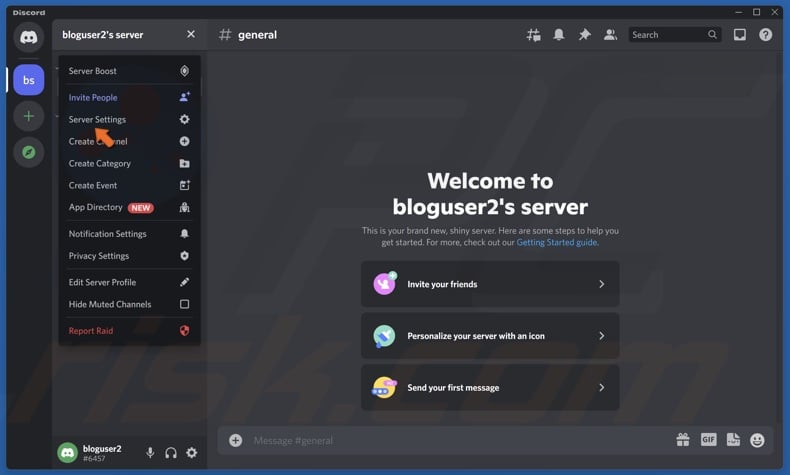Viewport: 790px width, 475px height.
Task: Select the bs server icon
Action: point(29,80)
